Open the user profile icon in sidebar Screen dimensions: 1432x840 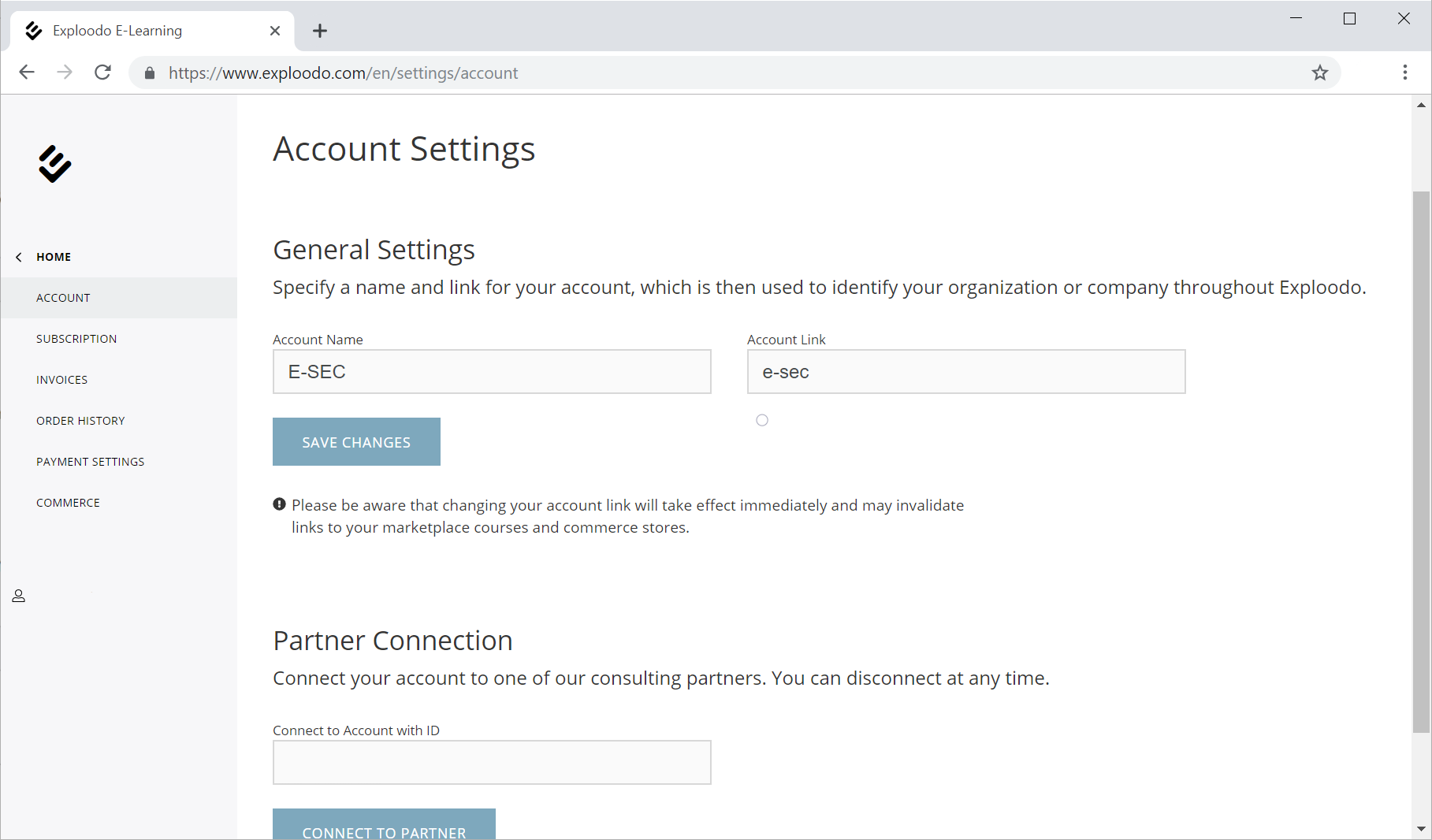click(x=19, y=597)
